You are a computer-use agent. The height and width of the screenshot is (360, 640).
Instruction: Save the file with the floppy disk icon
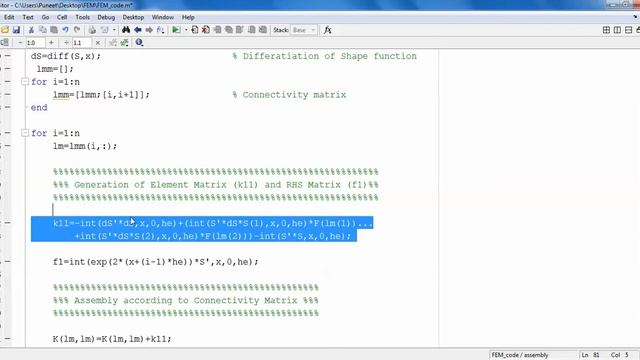point(16,30)
